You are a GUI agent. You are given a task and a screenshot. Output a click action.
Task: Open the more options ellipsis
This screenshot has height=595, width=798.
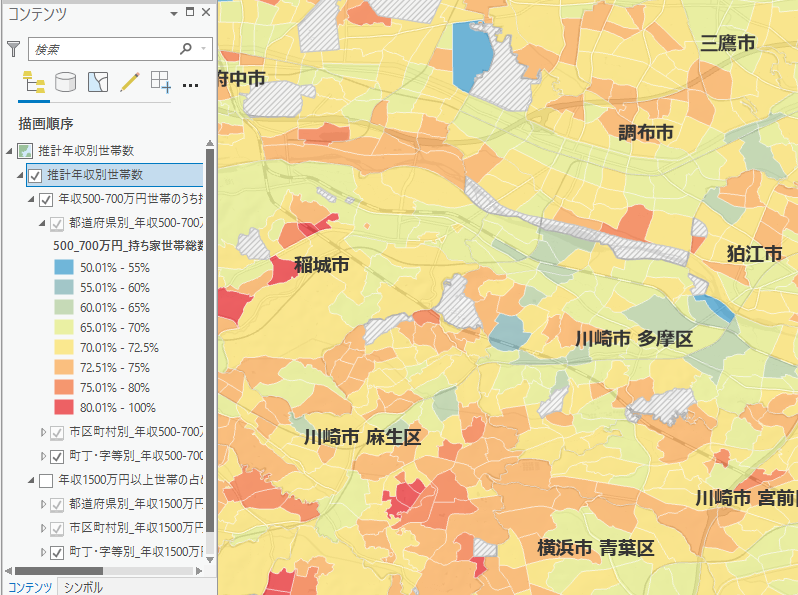click(191, 84)
